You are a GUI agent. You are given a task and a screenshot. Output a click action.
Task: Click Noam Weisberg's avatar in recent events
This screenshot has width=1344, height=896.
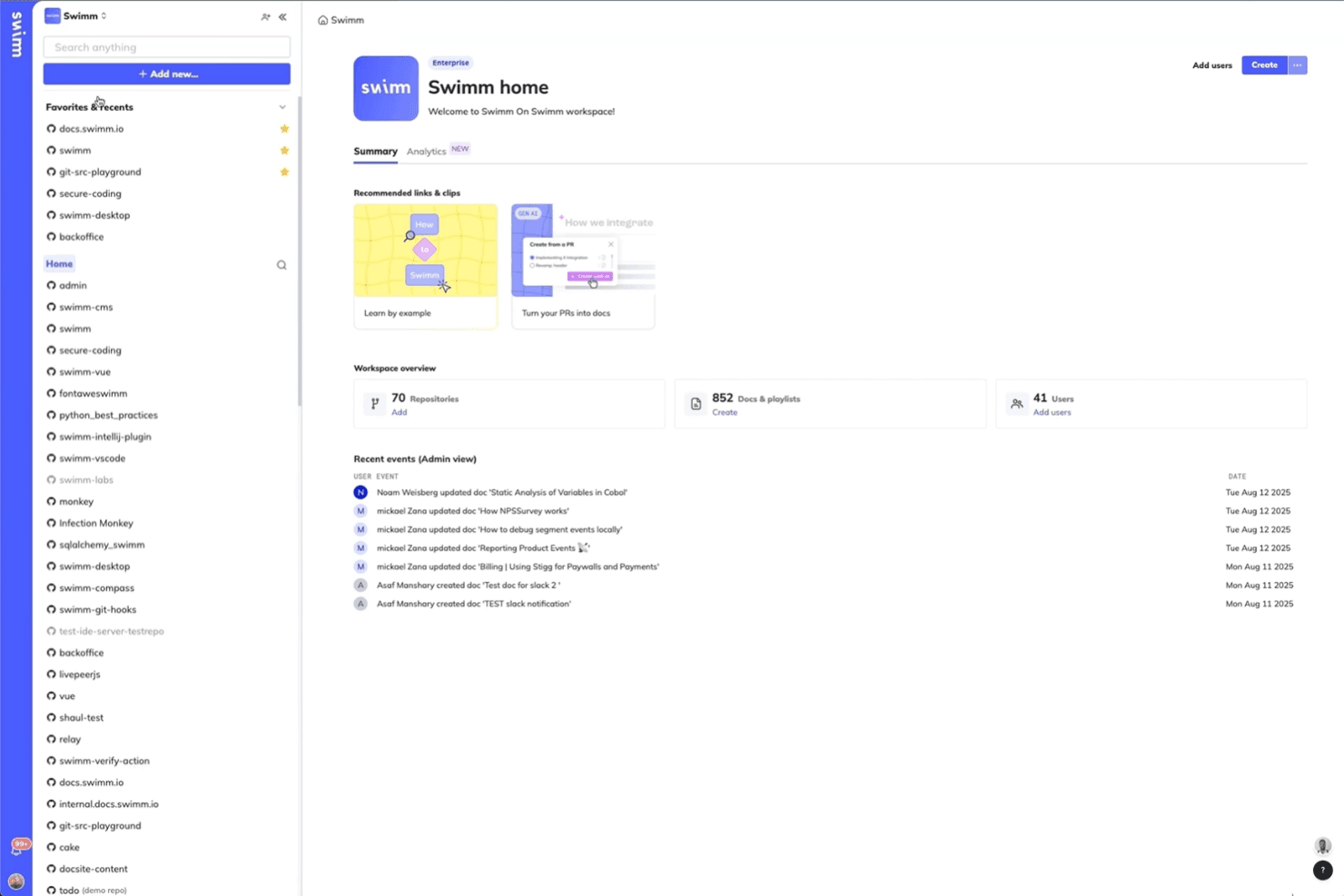361,492
